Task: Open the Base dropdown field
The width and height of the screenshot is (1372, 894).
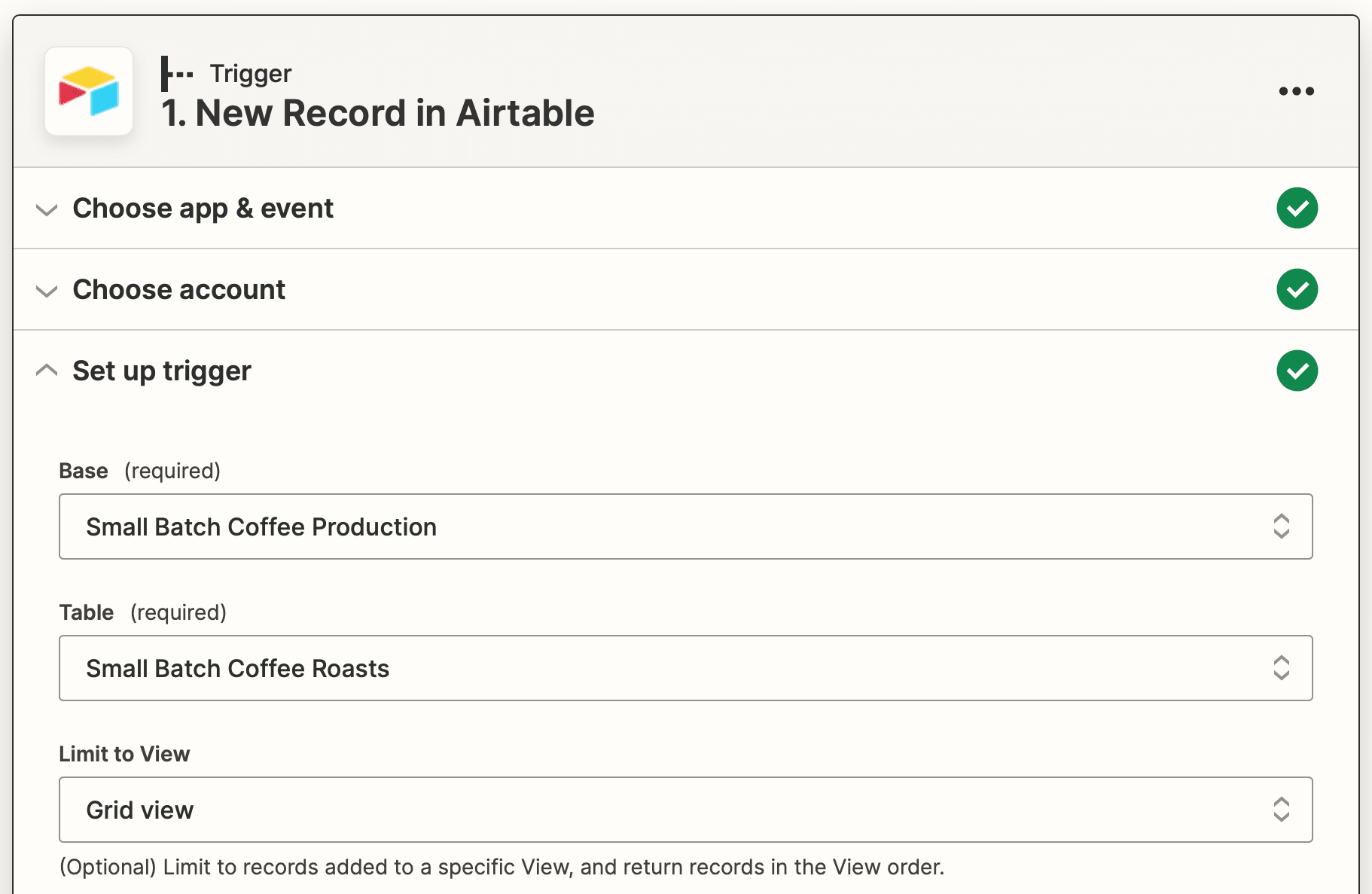Action: tap(663, 526)
